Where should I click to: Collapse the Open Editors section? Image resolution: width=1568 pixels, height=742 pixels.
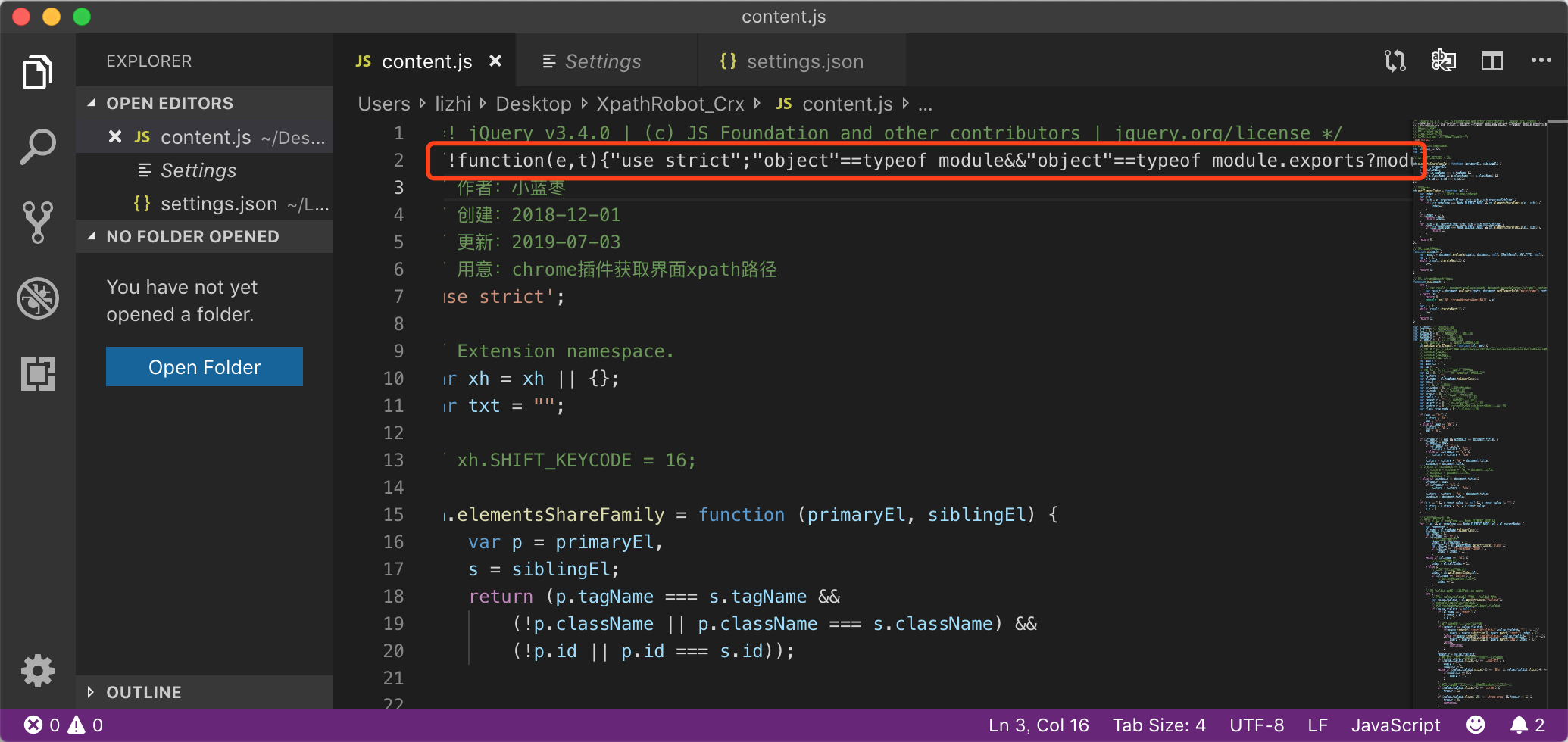[205, 103]
